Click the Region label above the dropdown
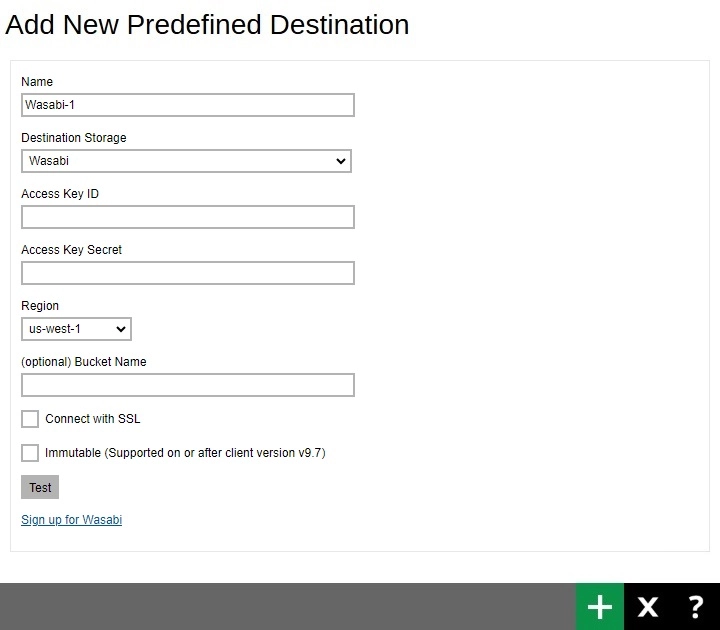720x630 pixels. coord(40,306)
